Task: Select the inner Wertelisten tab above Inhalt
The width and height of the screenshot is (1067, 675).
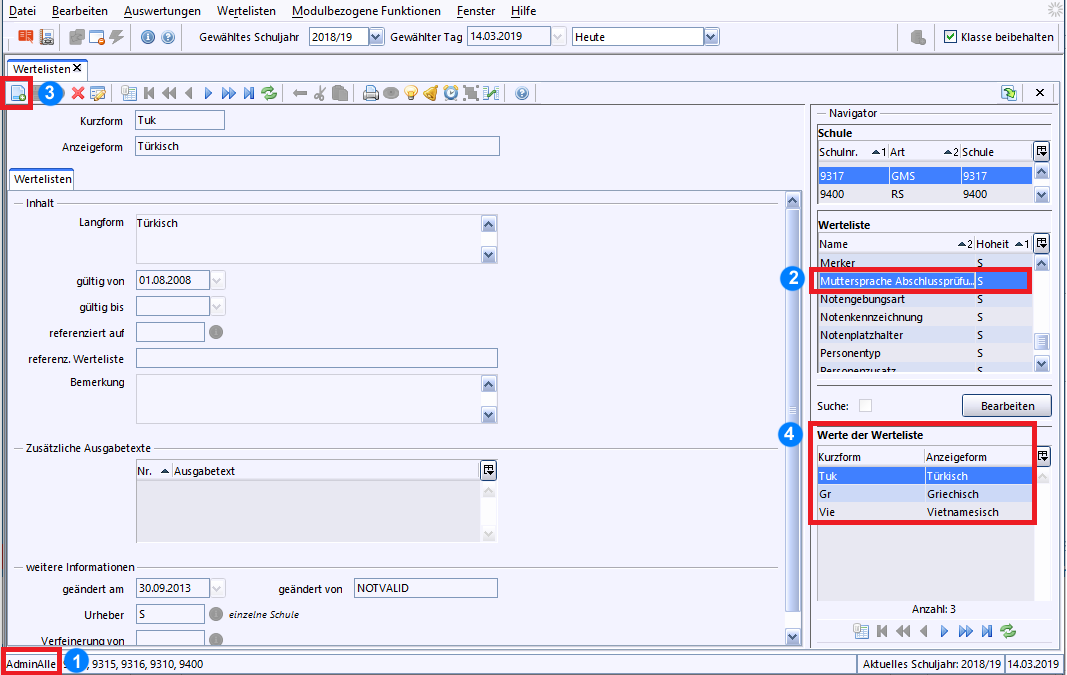Action: tap(42, 179)
